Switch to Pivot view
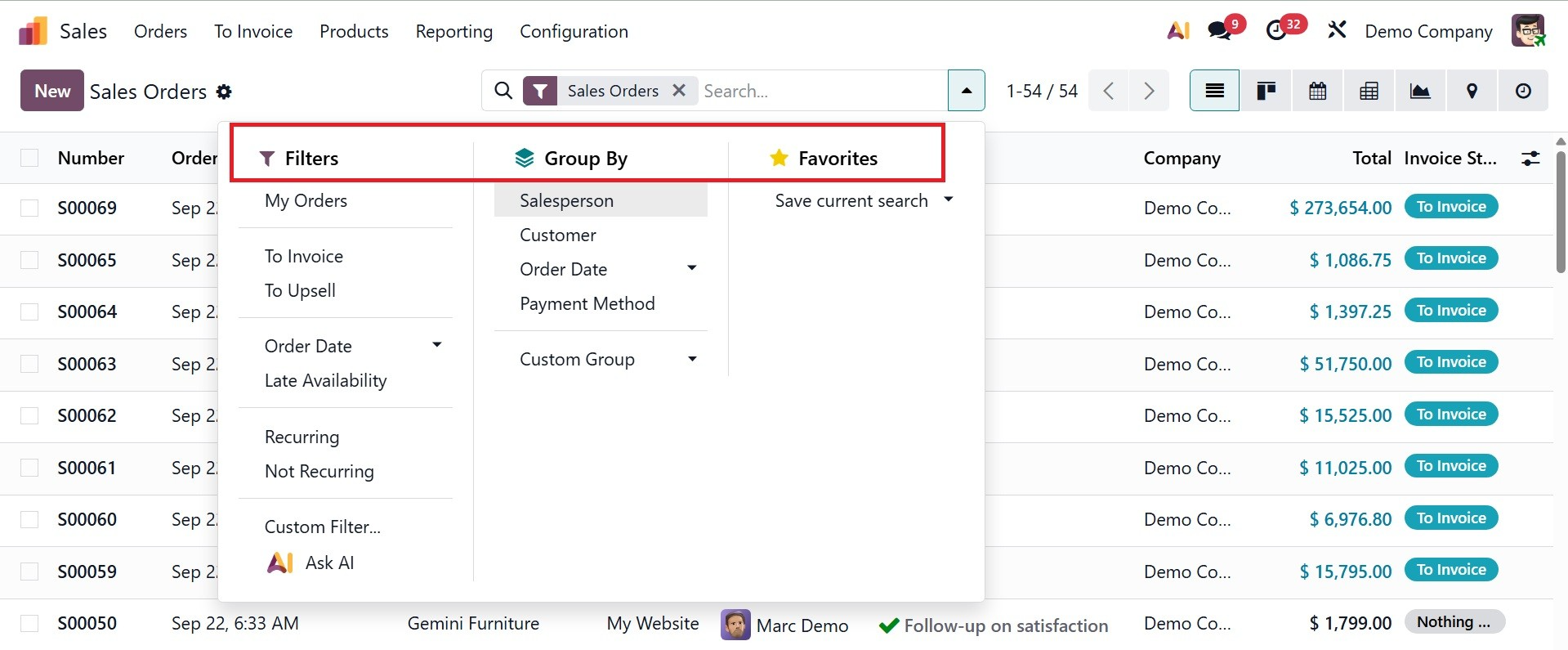1568x650 pixels. click(1369, 91)
